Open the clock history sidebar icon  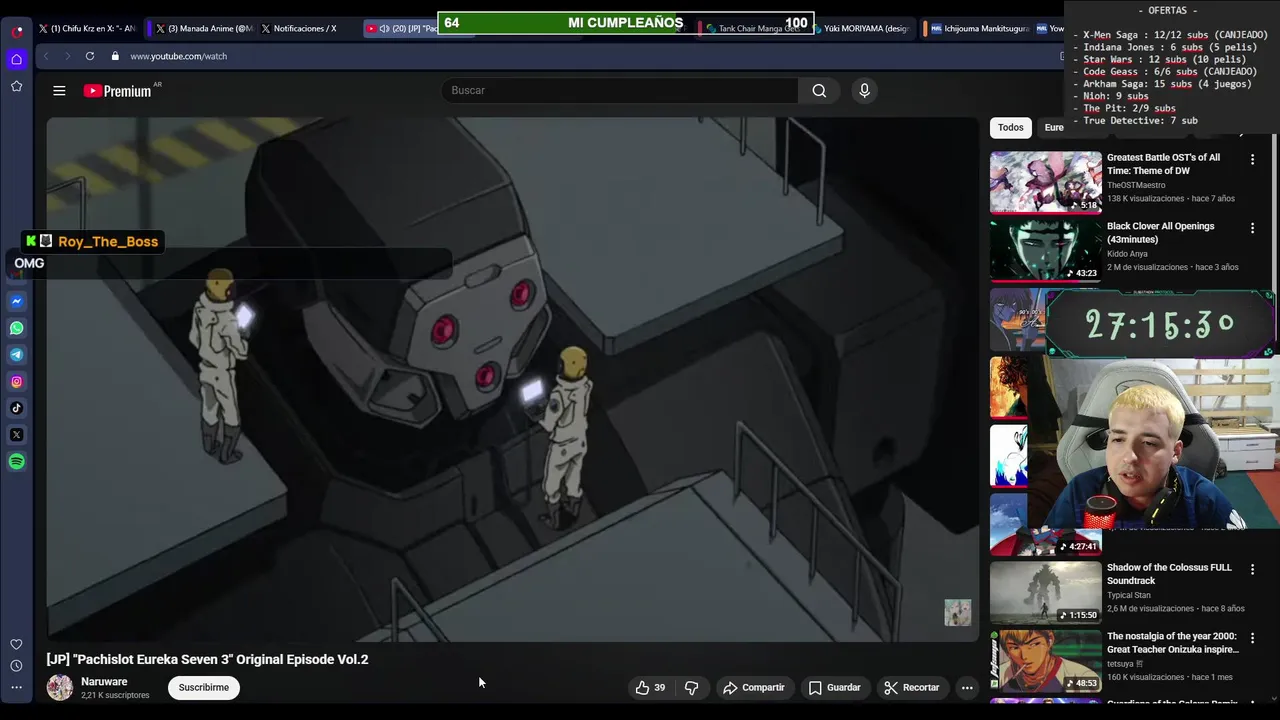pos(16,666)
